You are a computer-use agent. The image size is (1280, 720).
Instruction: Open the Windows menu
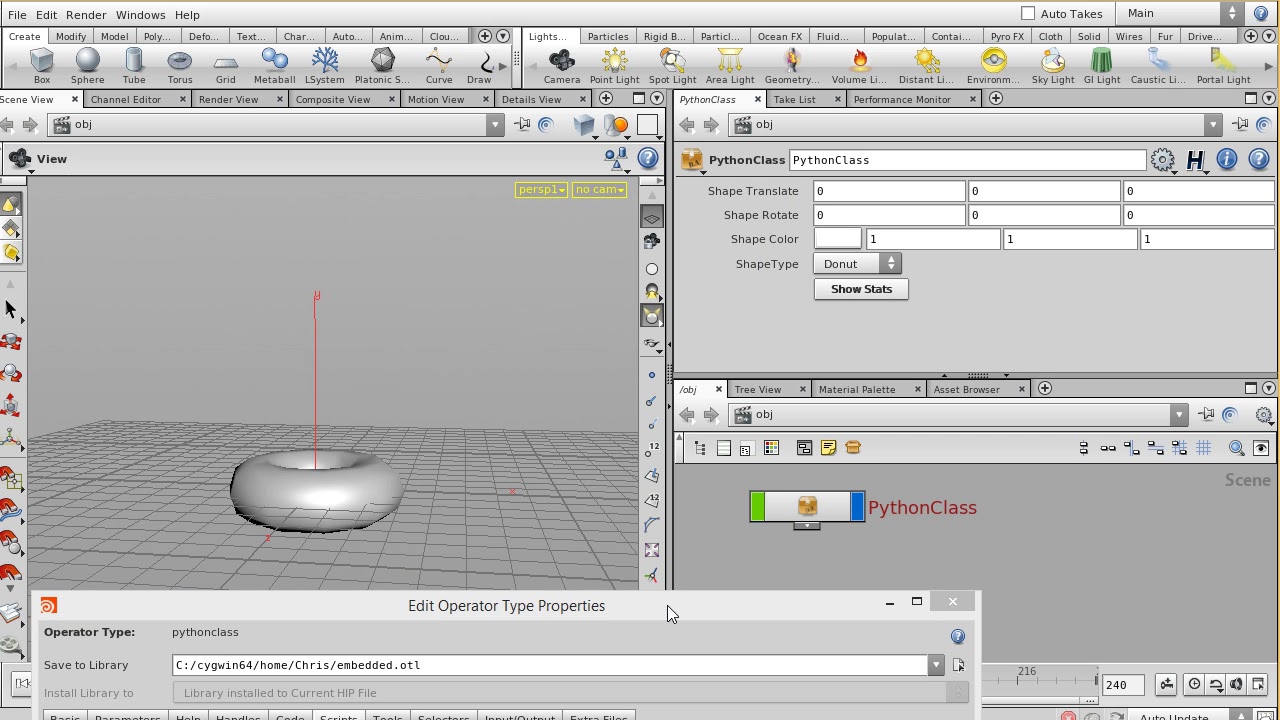pyautogui.click(x=140, y=15)
